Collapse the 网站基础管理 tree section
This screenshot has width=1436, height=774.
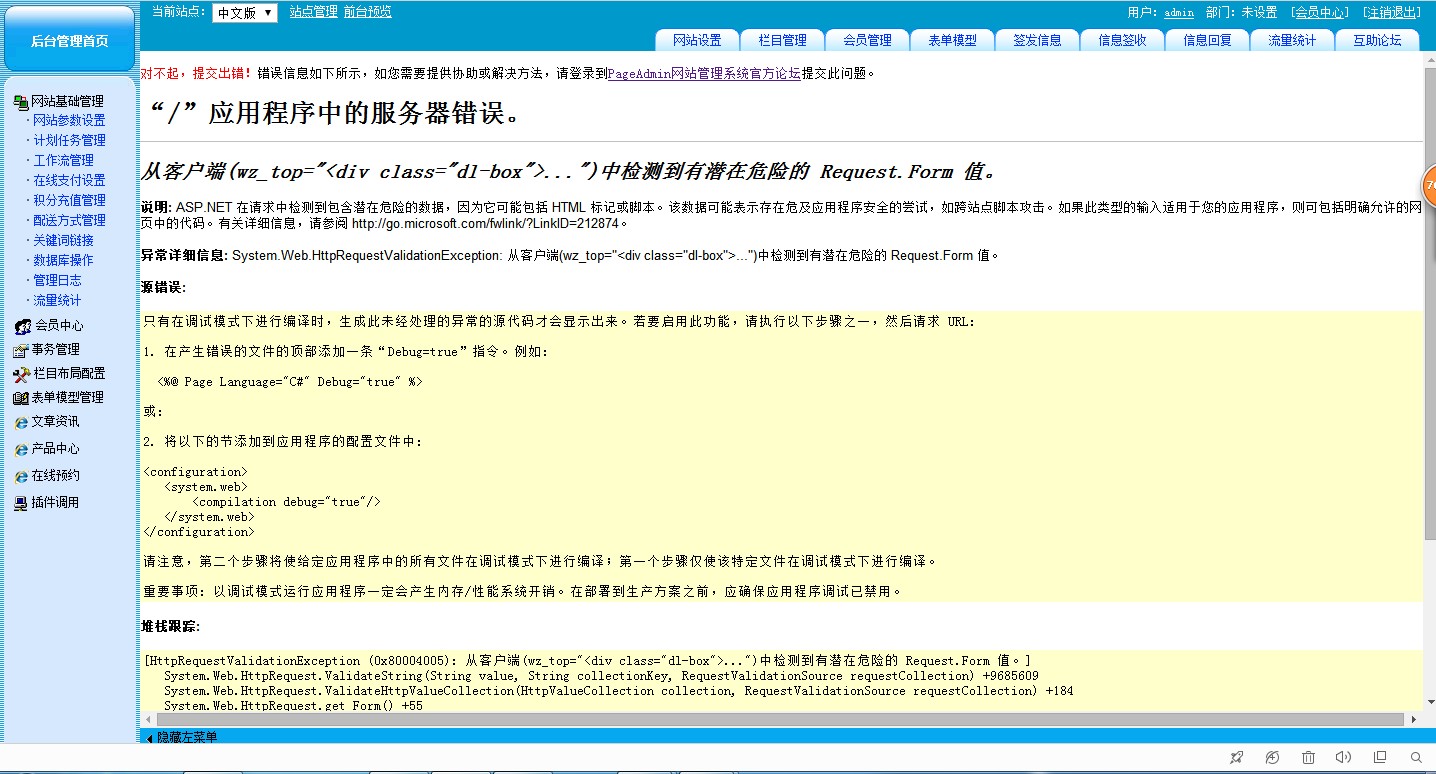pos(66,101)
